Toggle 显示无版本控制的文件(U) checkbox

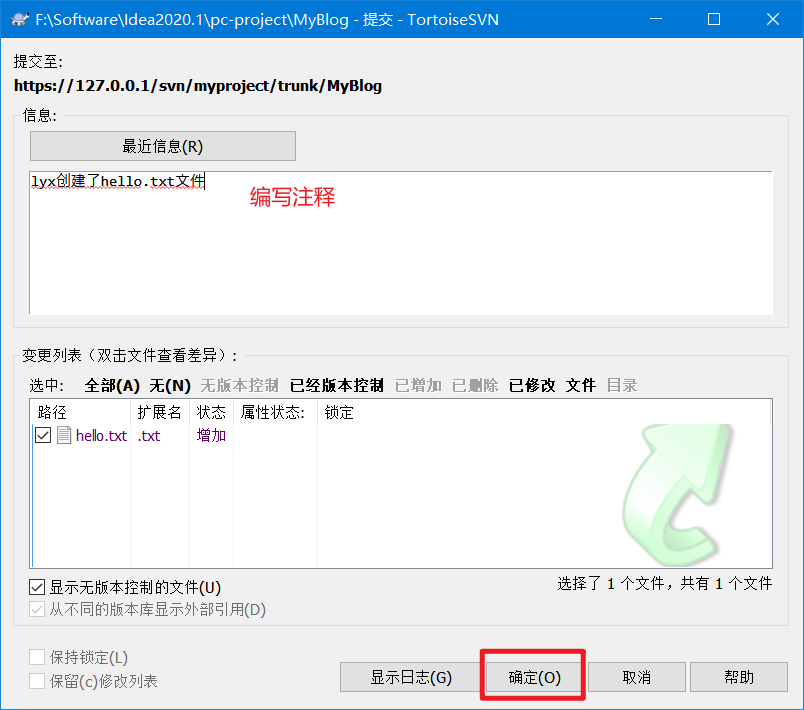pyautogui.click(x=37, y=587)
